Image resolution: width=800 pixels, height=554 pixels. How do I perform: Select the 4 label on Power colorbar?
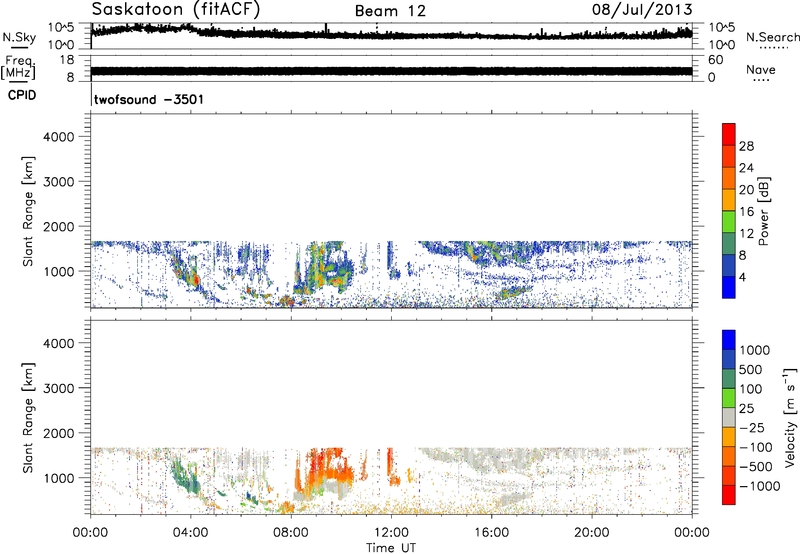[x=742, y=278]
